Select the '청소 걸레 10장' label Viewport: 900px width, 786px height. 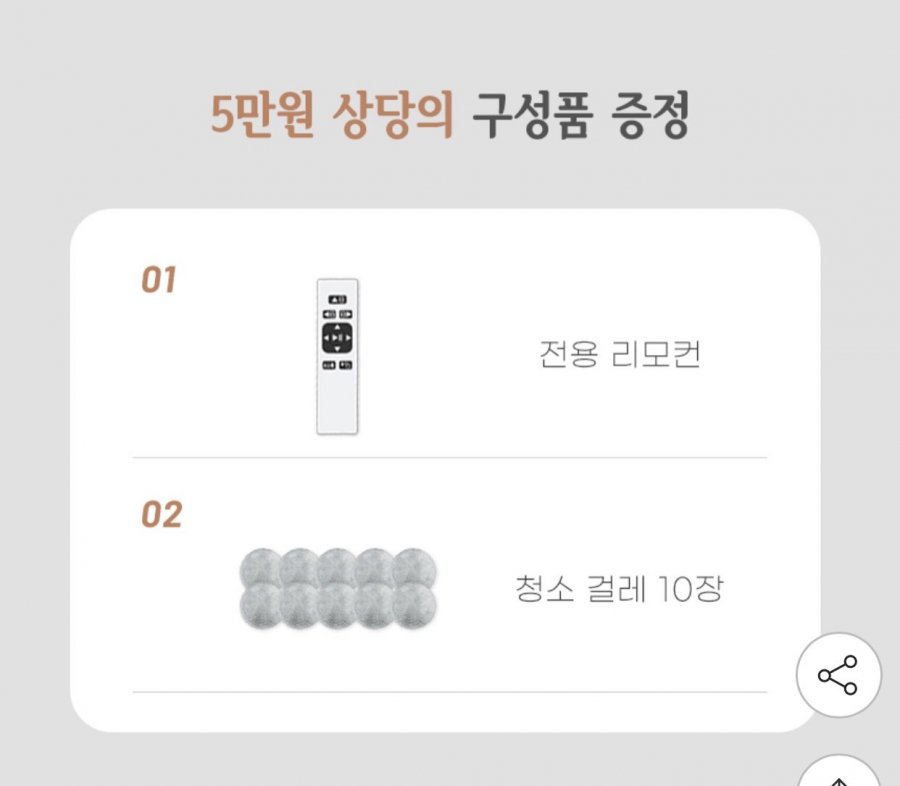tap(619, 589)
